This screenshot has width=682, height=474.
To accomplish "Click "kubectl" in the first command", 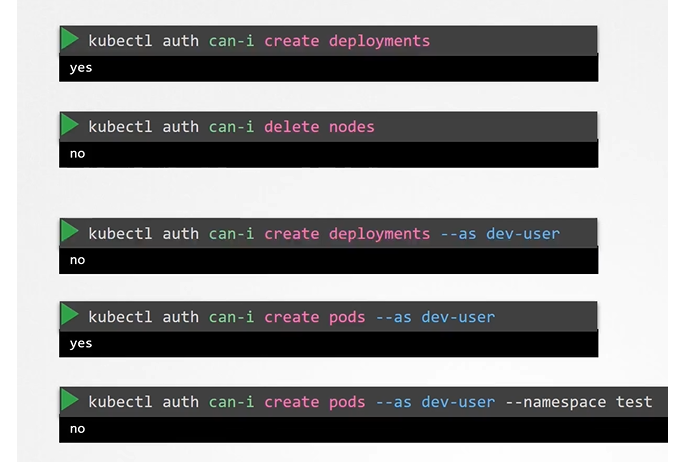I will pyautogui.click(x=119, y=41).
